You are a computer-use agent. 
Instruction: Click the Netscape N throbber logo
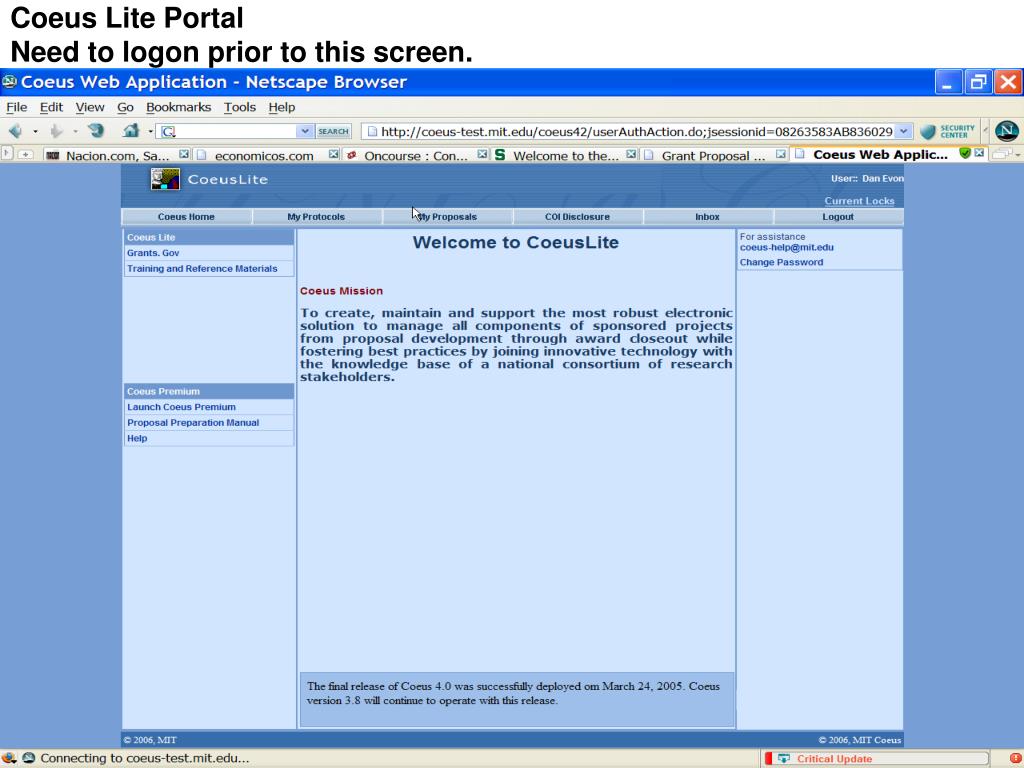pyautogui.click(x=1006, y=131)
